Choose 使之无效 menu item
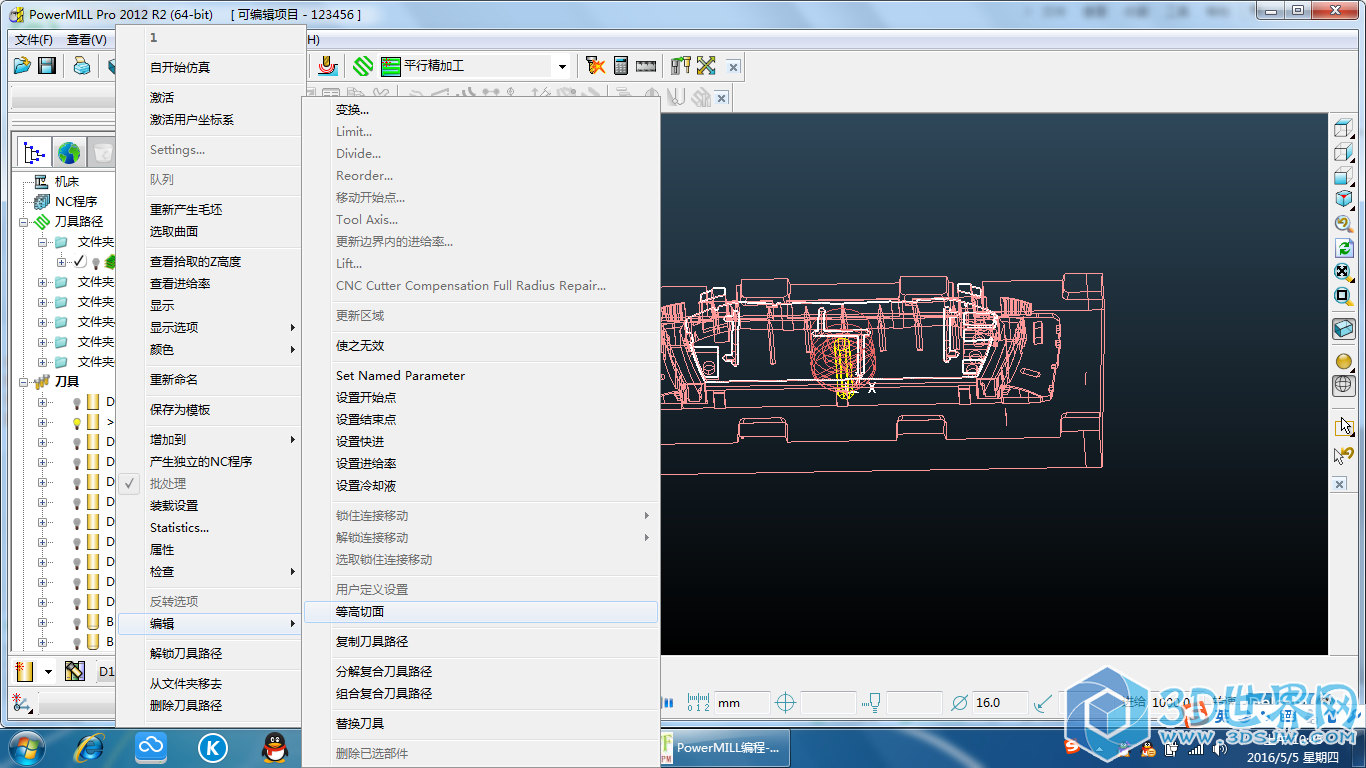Image resolution: width=1366 pixels, height=768 pixels. point(481,345)
